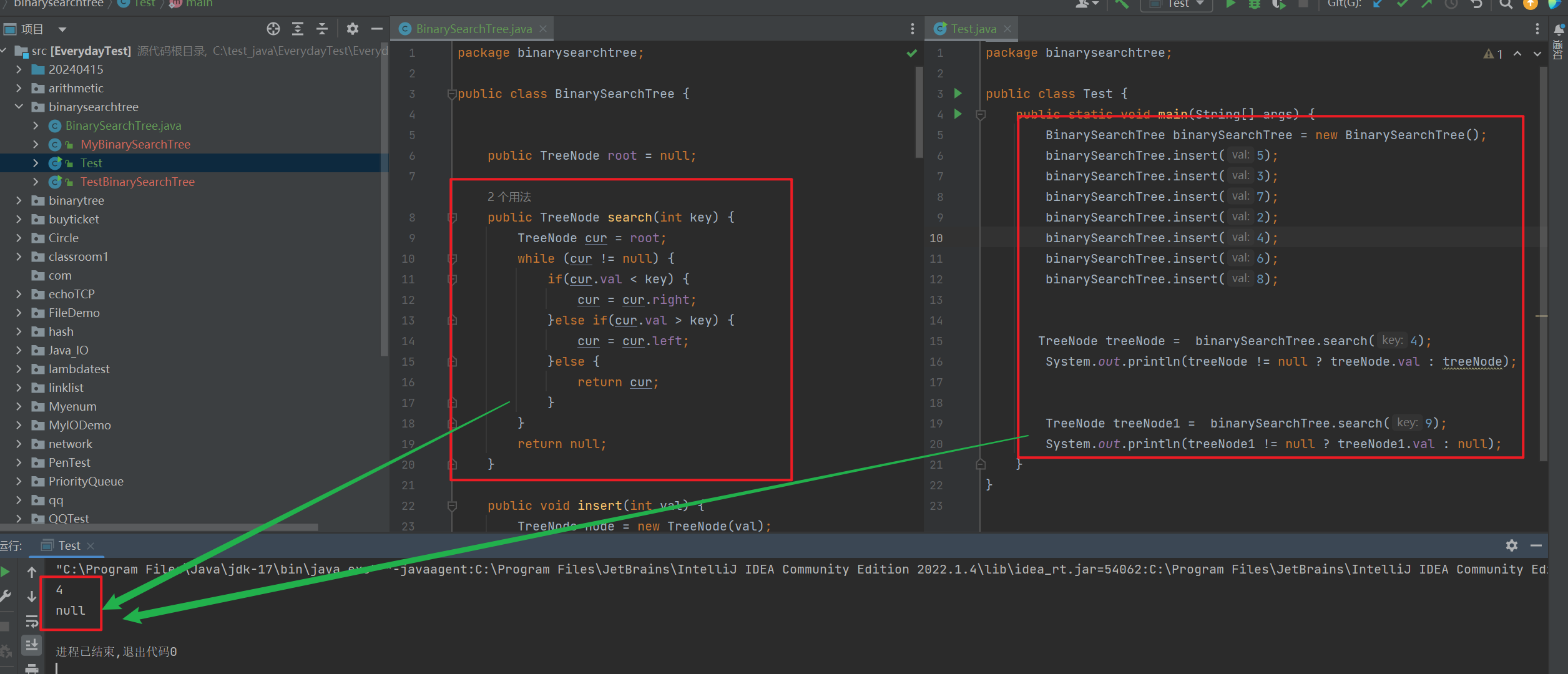Click the Git update project arrow

click(1378, 4)
